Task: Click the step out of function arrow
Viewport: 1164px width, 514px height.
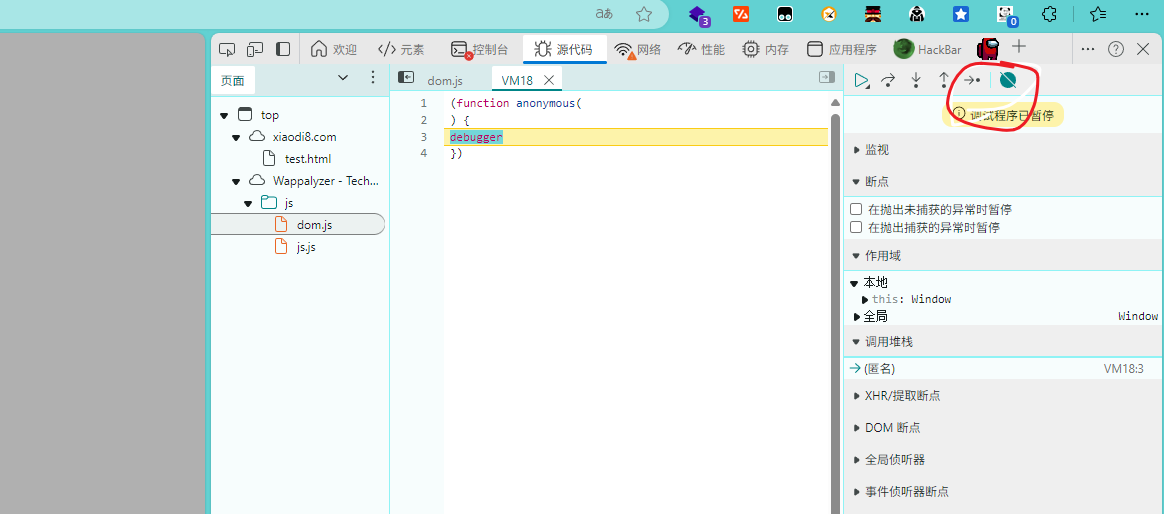Action: (x=944, y=80)
